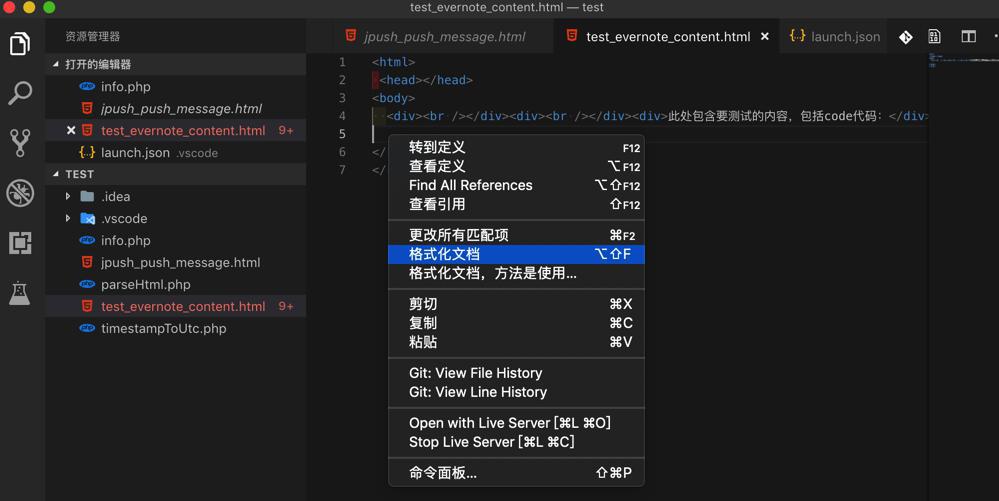Open the Search view in activity bar
The width and height of the screenshot is (999, 501).
20,93
